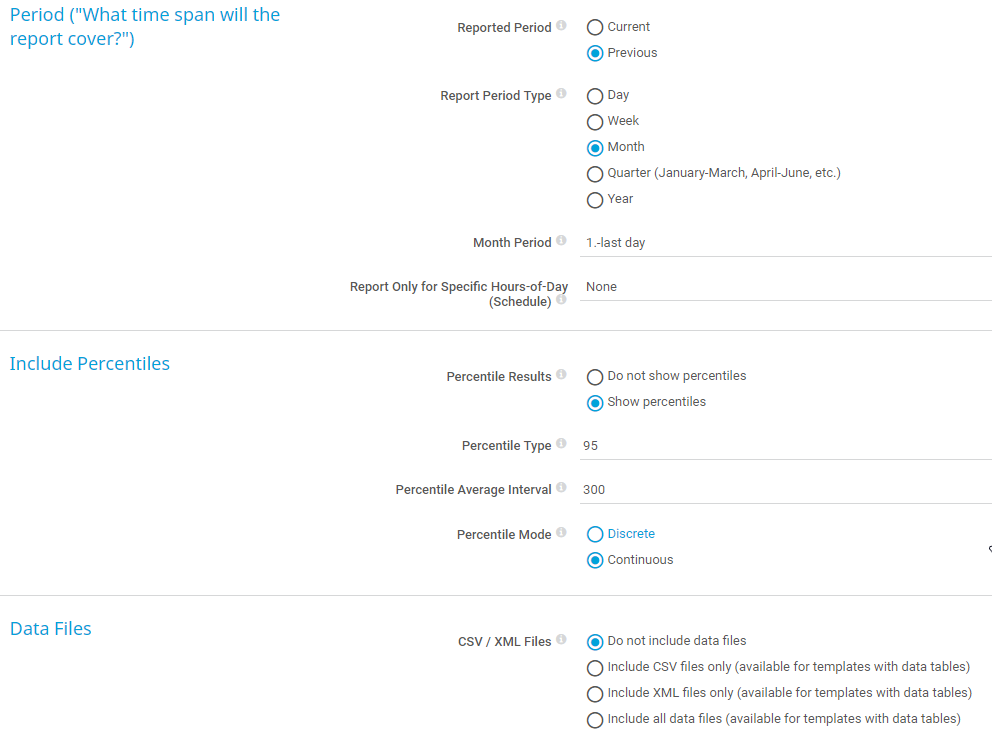Open the Percentile Results help icon
This screenshot has width=992, height=746.
pyautogui.click(x=563, y=372)
